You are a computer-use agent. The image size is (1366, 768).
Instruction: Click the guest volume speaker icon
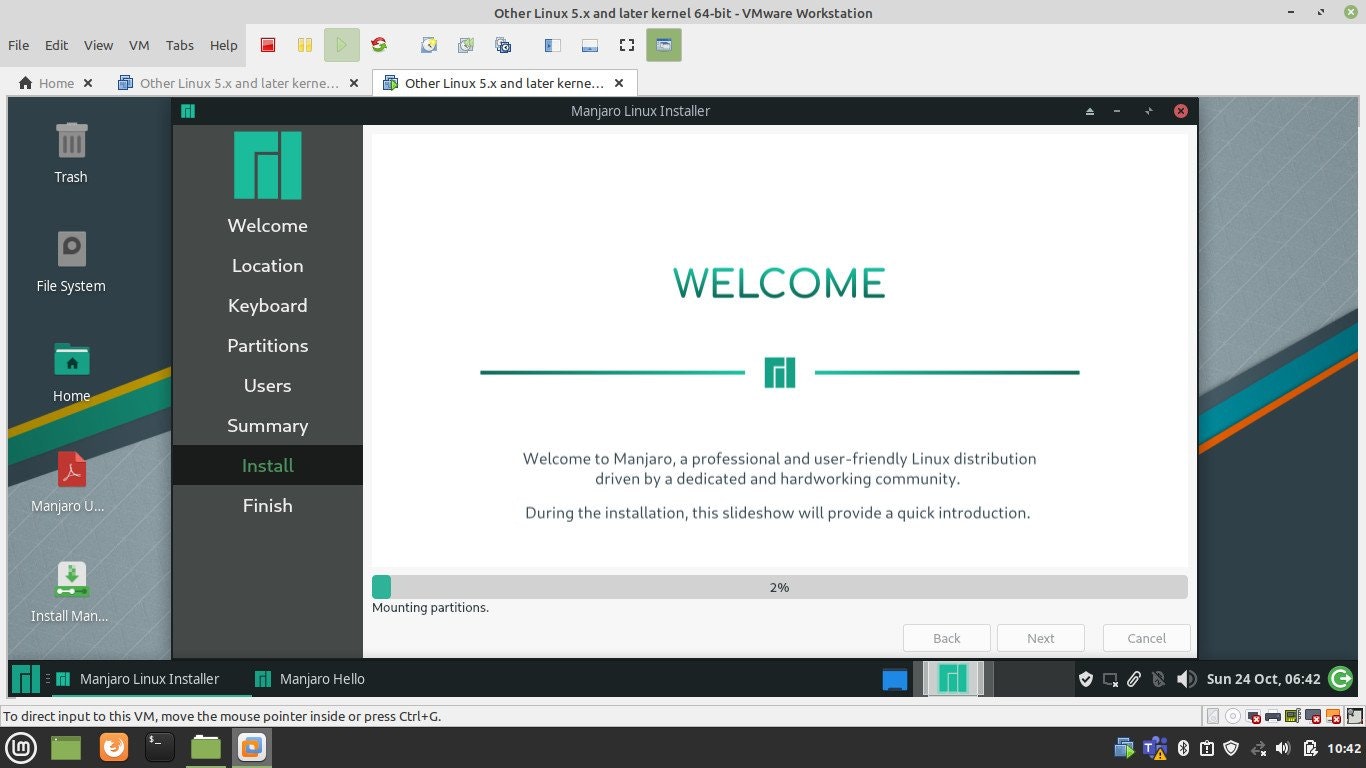click(x=1186, y=679)
